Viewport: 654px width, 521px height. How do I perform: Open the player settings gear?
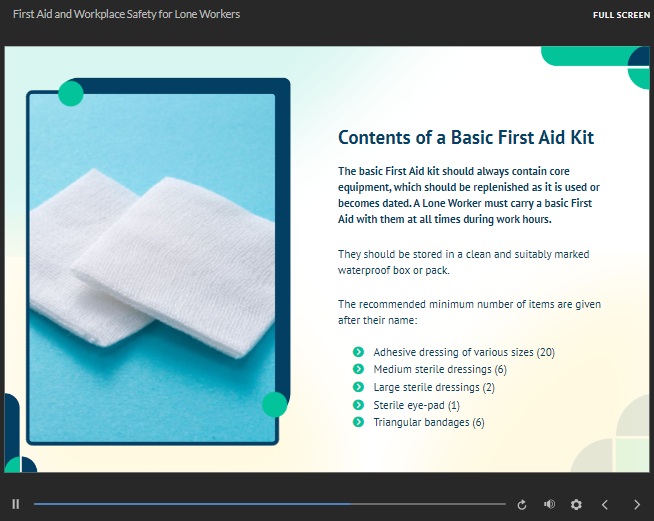click(x=576, y=505)
